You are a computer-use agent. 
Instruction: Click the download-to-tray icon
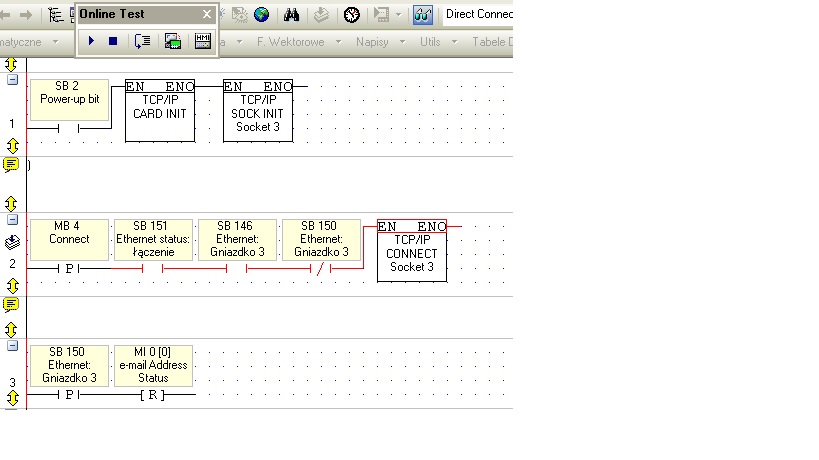(x=321, y=15)
